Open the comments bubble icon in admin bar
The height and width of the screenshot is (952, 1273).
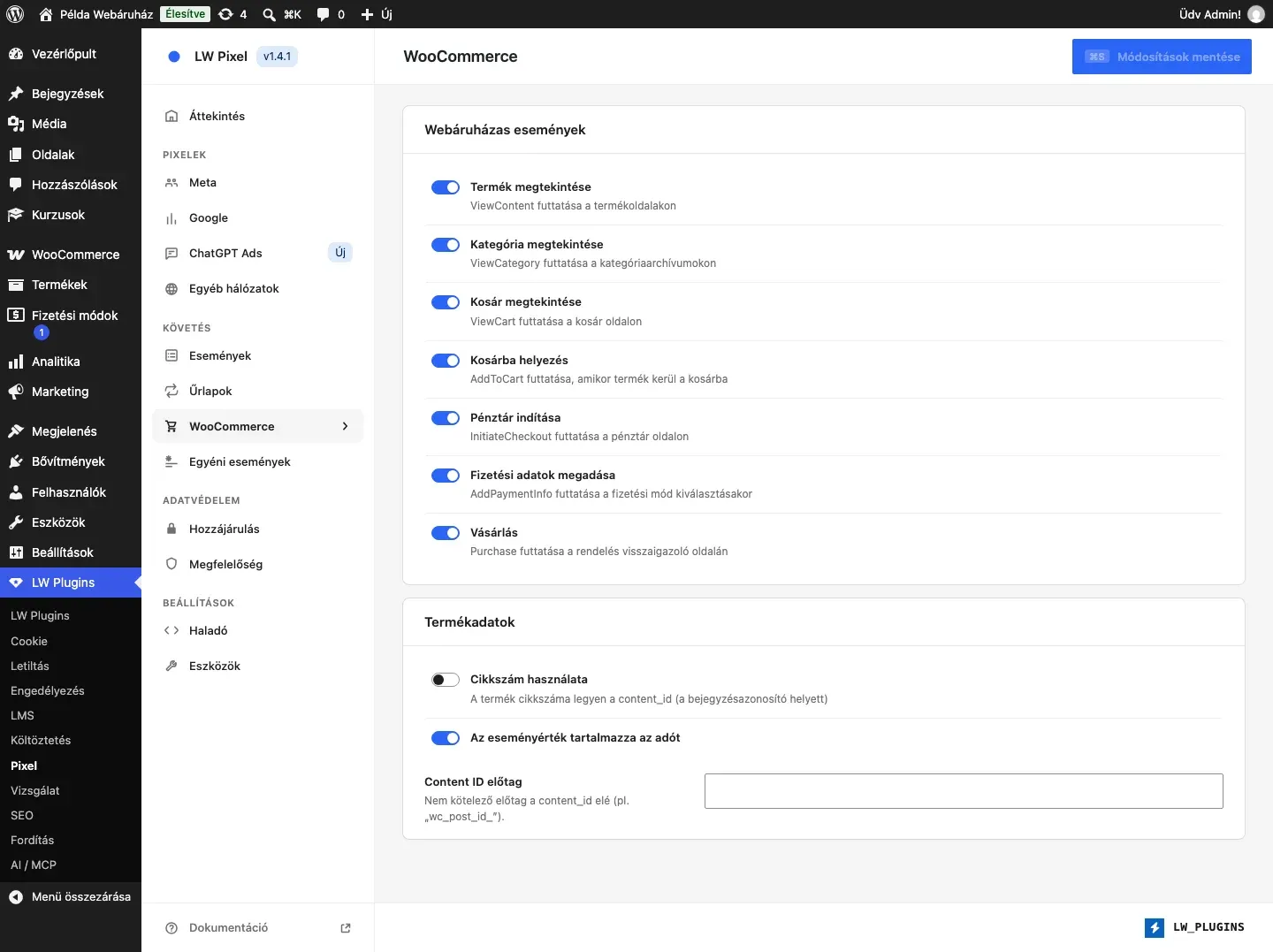click(x=324, y=14)
